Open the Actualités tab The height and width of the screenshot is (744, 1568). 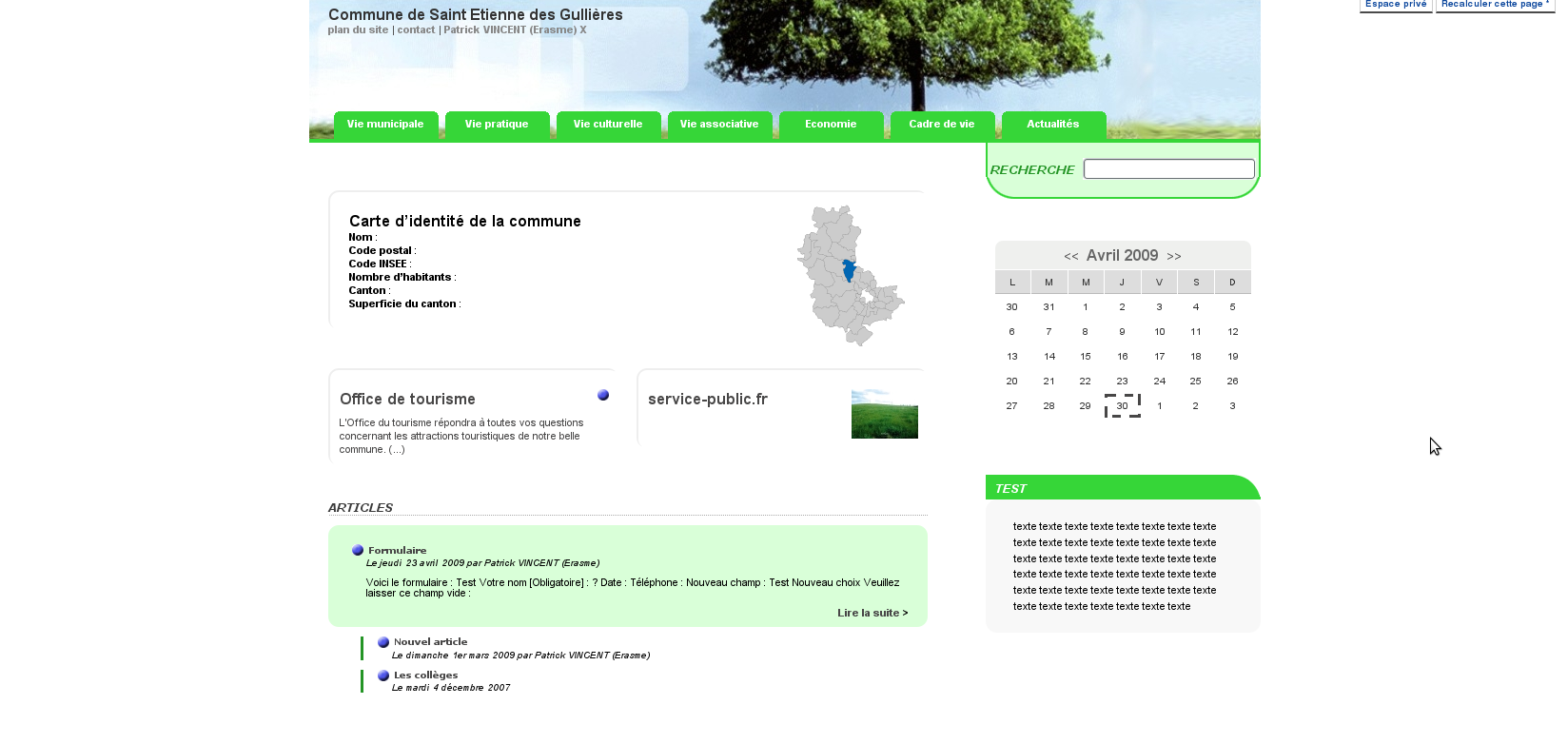(x=1053, y=125)
